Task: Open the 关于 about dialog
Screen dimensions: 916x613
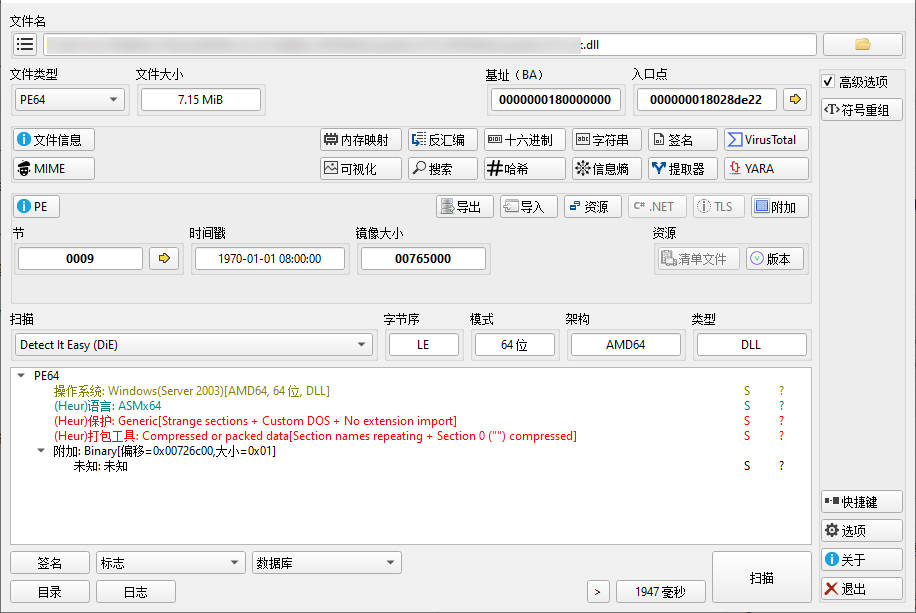Action: tap(861, 559)
